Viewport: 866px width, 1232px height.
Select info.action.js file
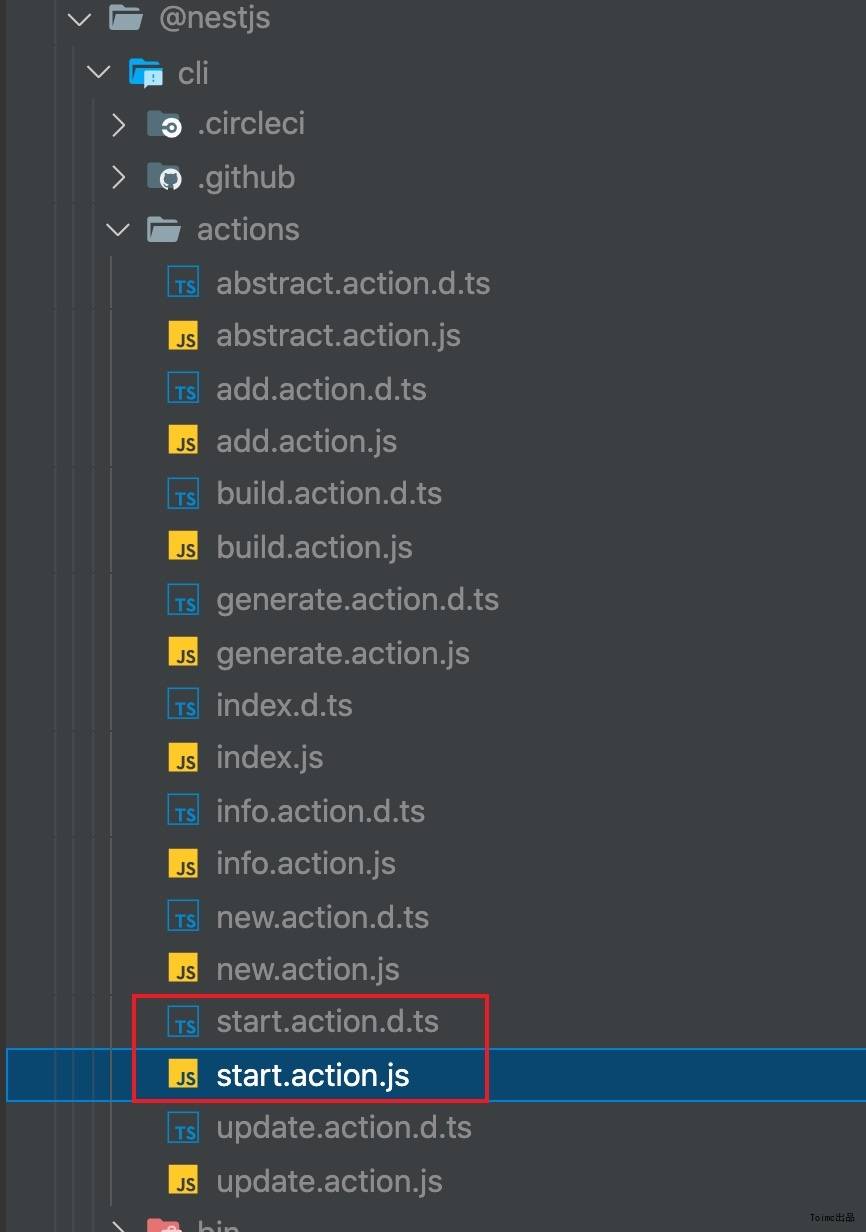(306, 863)
